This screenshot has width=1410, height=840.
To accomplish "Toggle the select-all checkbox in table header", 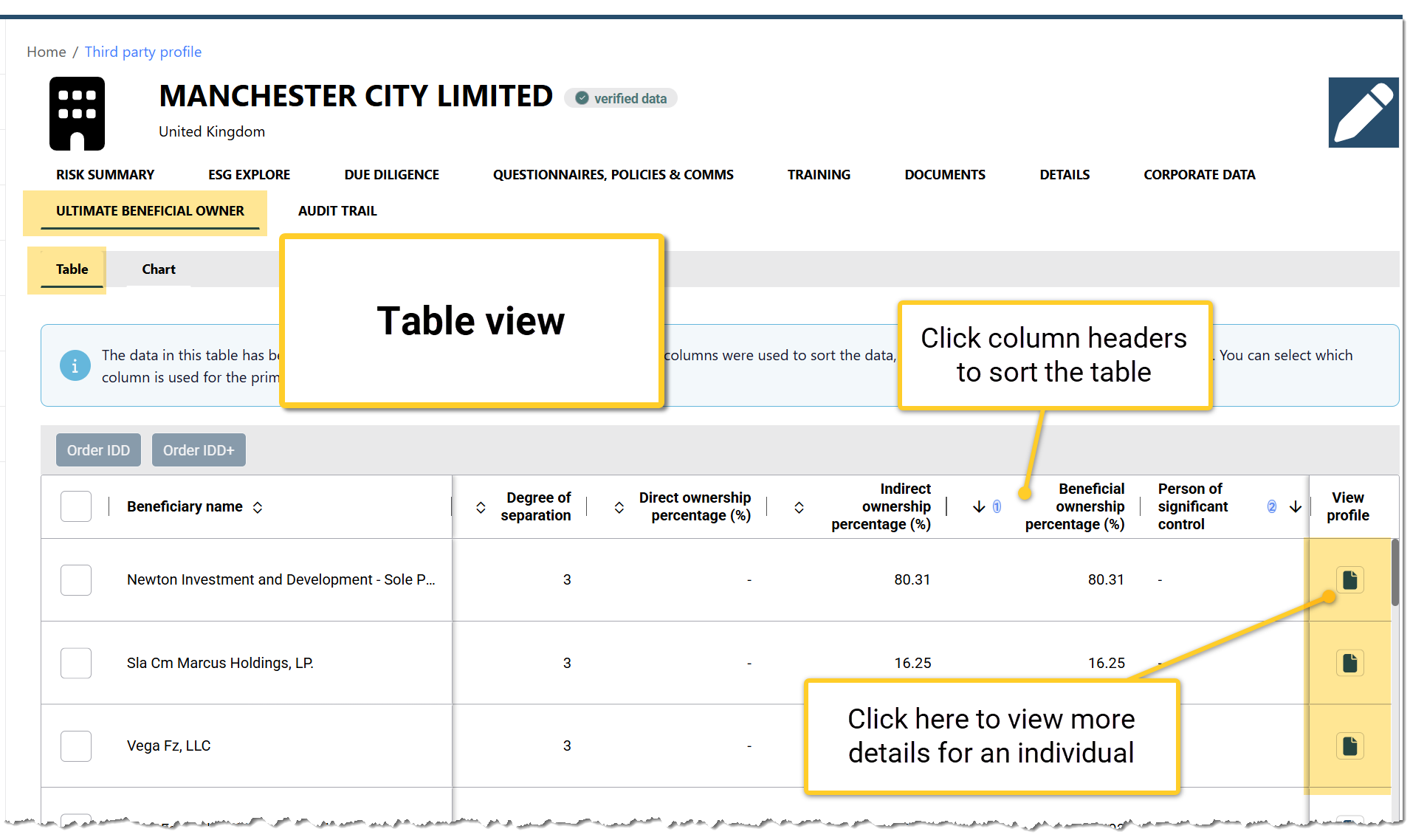I will click(x=76, y=506).
